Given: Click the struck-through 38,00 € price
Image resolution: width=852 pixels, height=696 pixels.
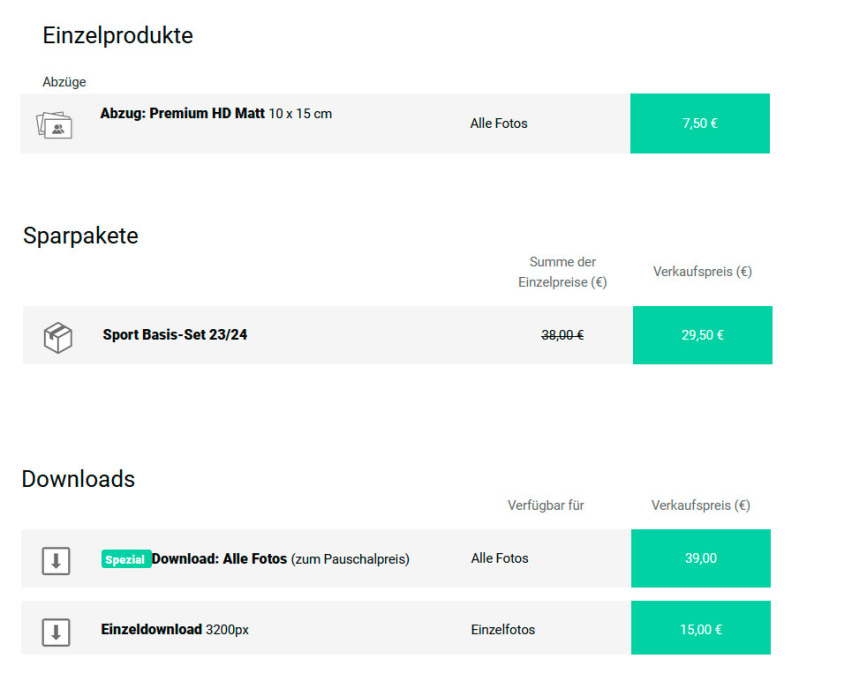Looking at the screenshot, I should click(x=562, y=336).
